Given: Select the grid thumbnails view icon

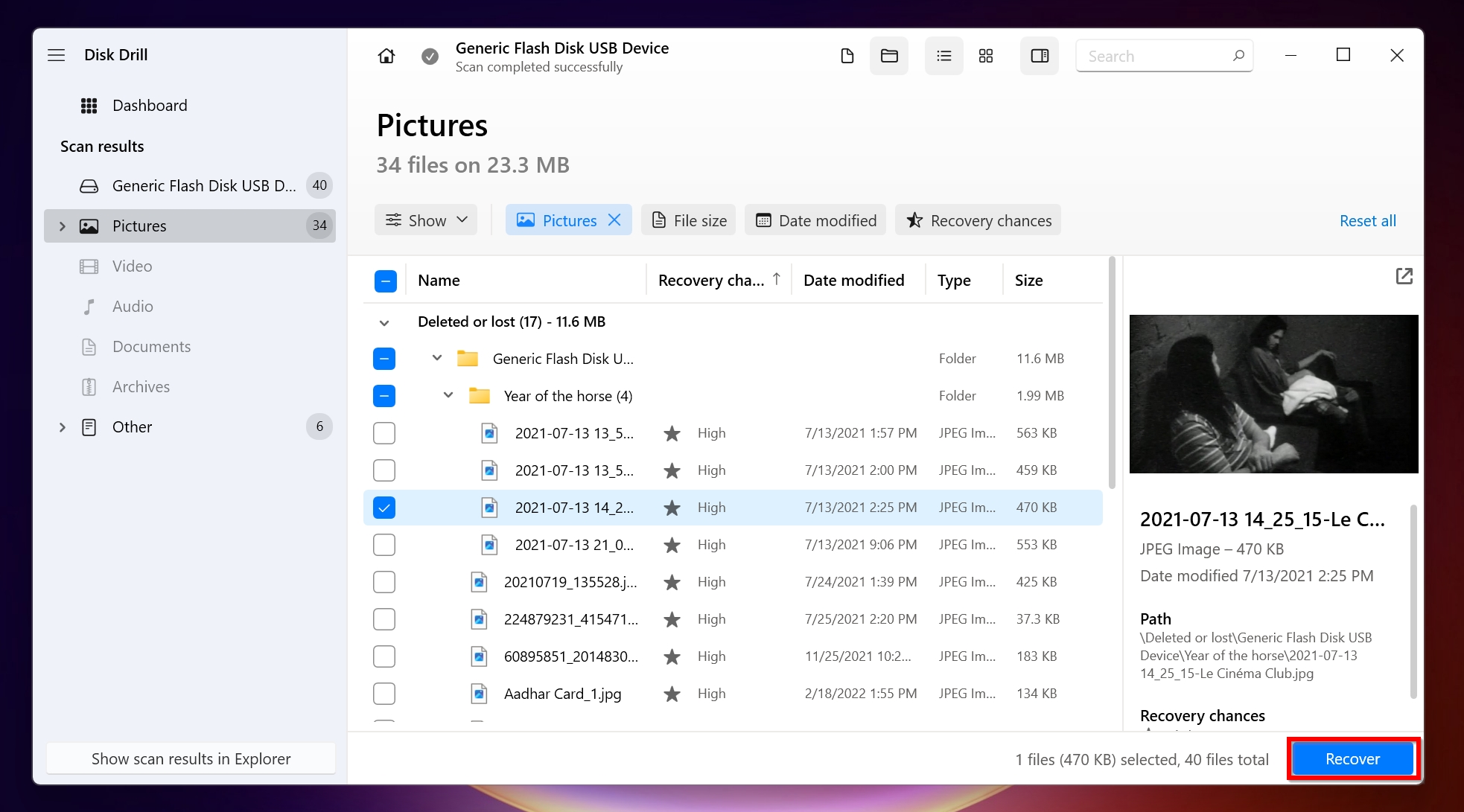Looking at the screenshot, I should pos(986,56).
